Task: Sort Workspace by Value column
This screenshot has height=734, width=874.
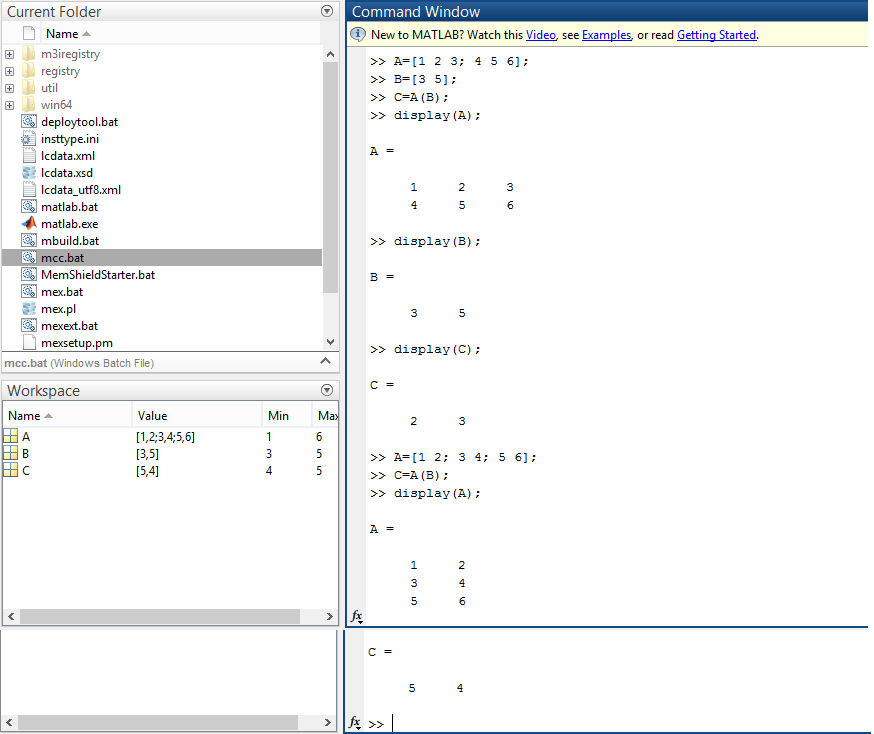Action: 197,416
